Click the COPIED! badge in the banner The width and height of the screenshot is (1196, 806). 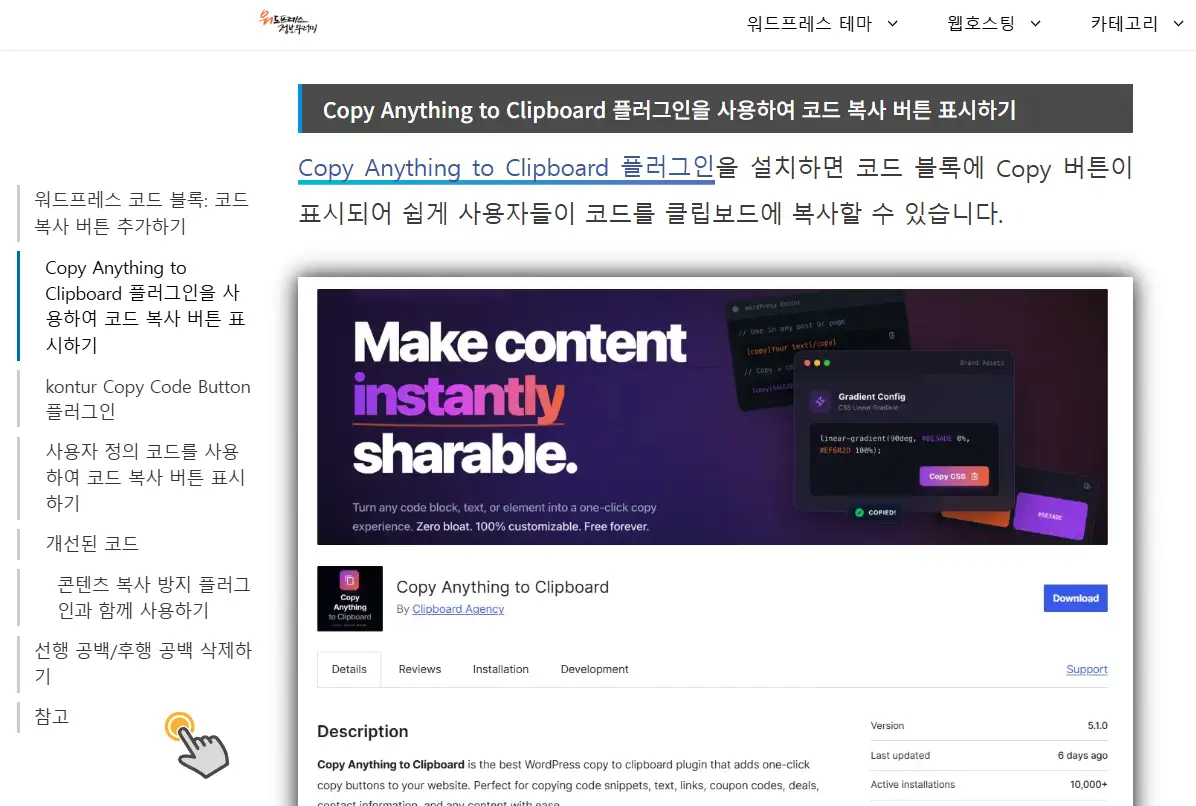point(875,512)
